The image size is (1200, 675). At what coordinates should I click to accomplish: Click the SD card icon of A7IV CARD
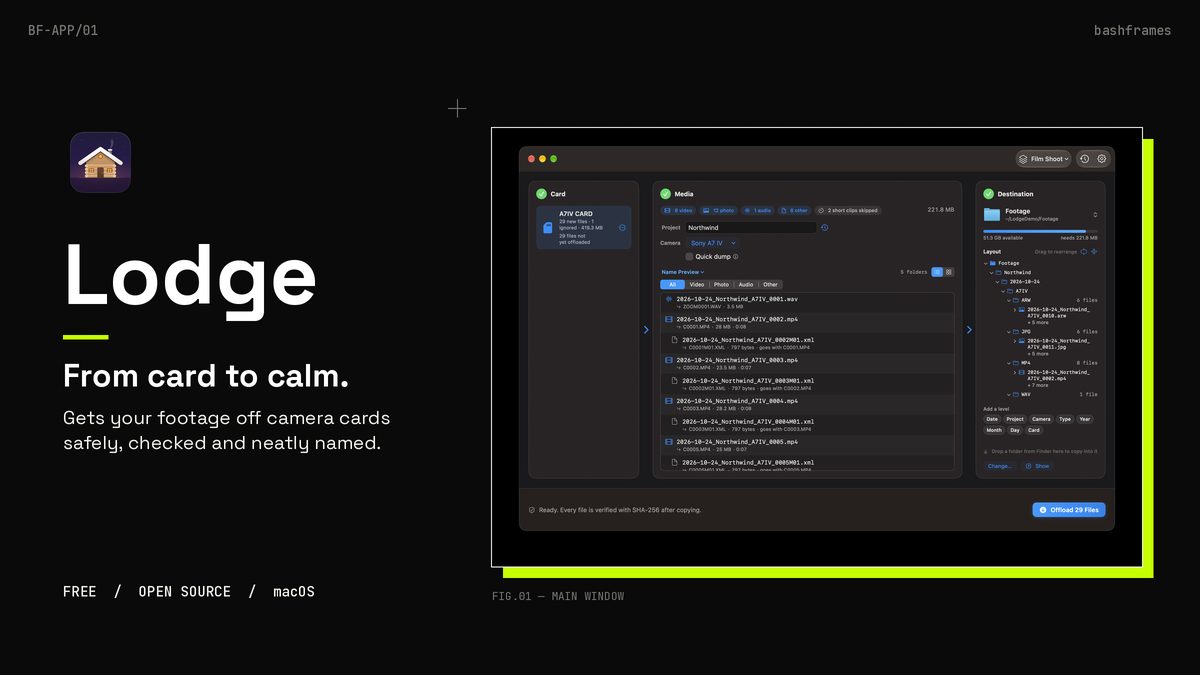(548, 228)
